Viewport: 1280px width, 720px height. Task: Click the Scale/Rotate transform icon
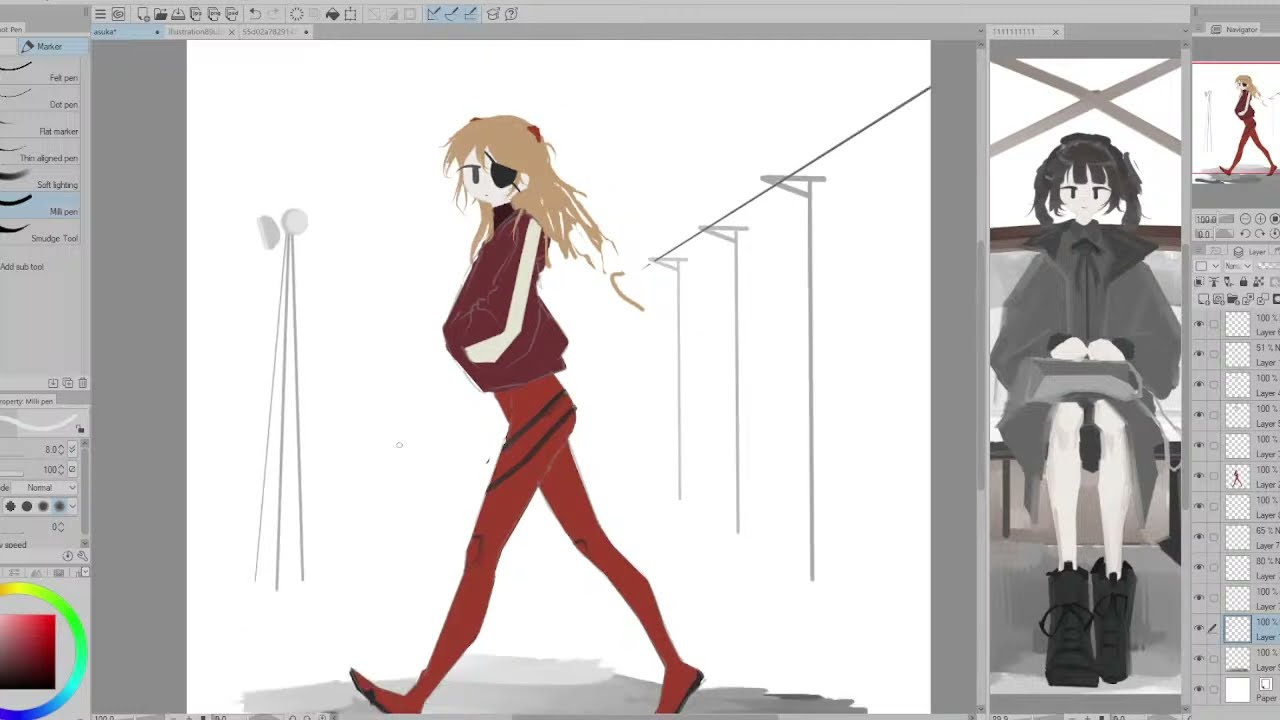[351, 14]
